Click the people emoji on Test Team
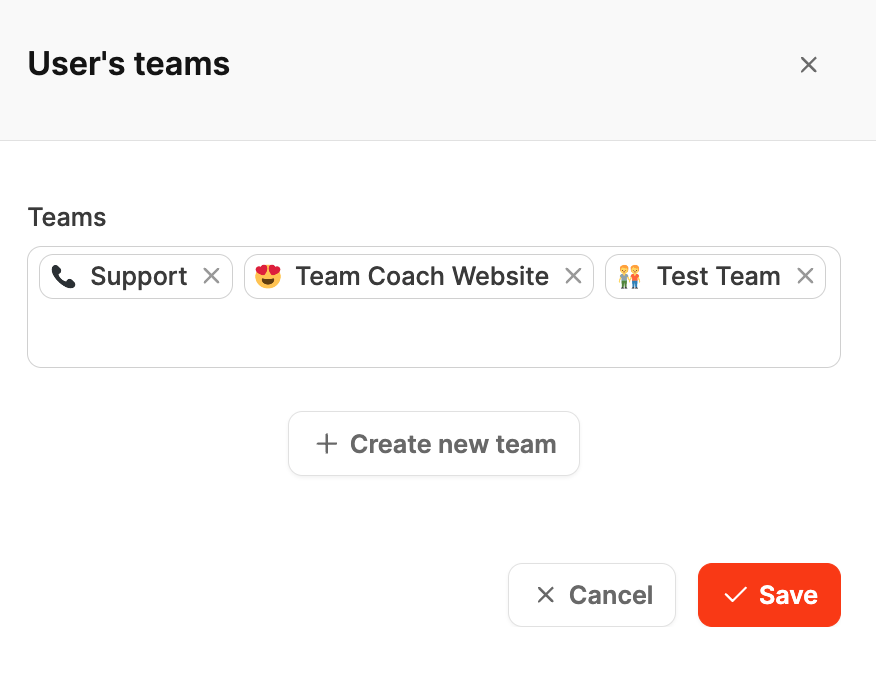This screenshot has height=676, width=876. [x=629, y=276]
